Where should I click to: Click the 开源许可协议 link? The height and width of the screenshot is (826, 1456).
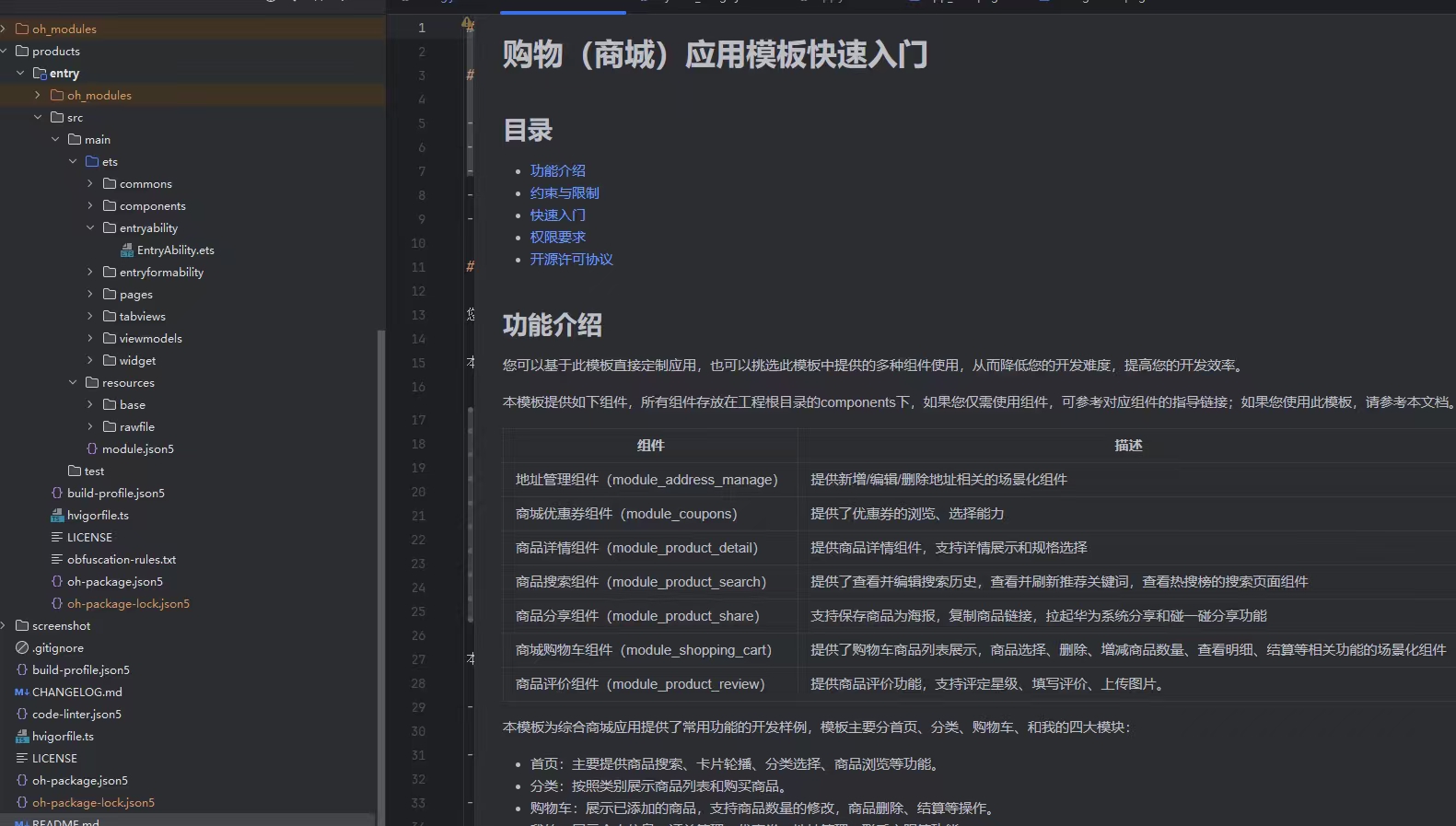click(571, 260)
